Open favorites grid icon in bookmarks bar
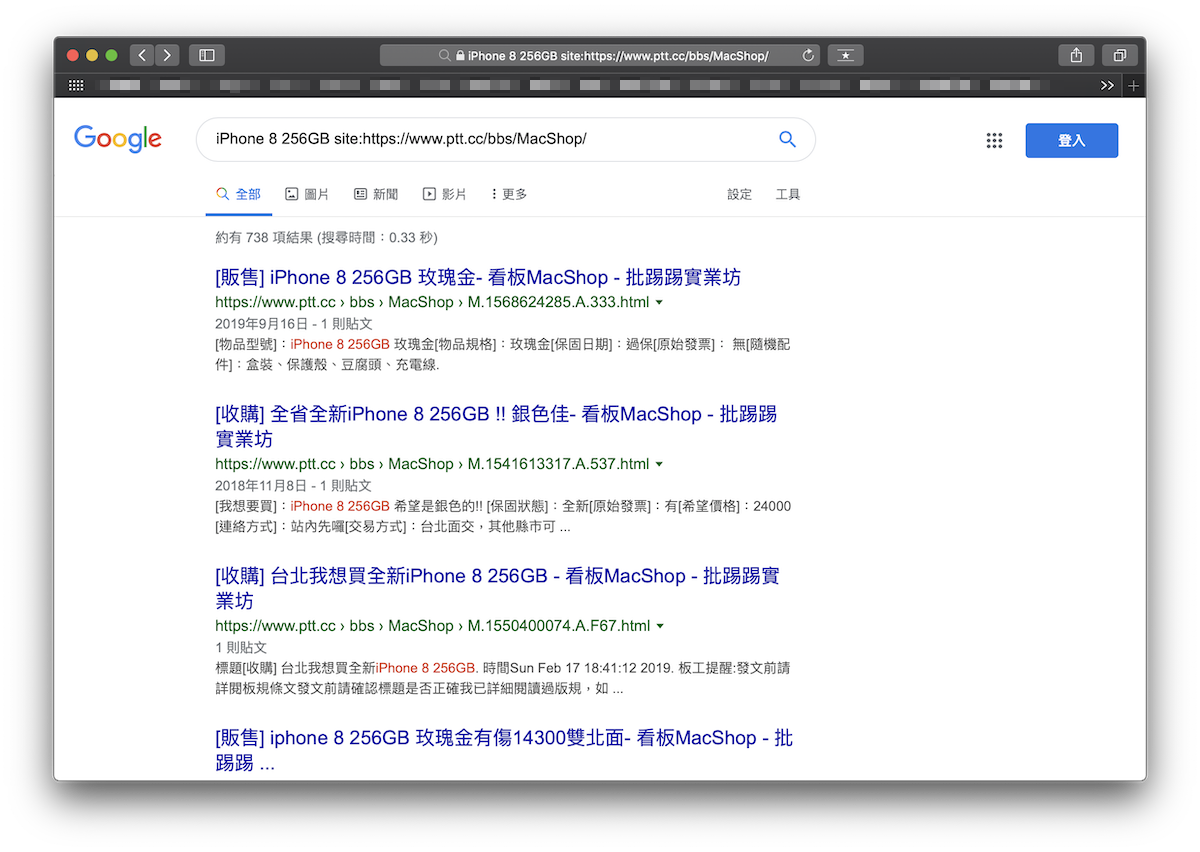The image size is (1200, 852). click(76, 86)
